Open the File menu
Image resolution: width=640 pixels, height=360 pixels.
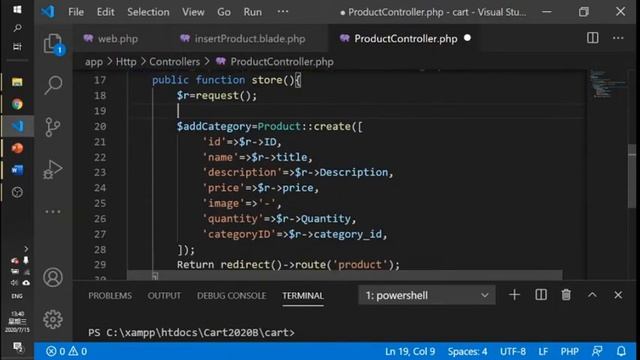click(x=76, y=12)
